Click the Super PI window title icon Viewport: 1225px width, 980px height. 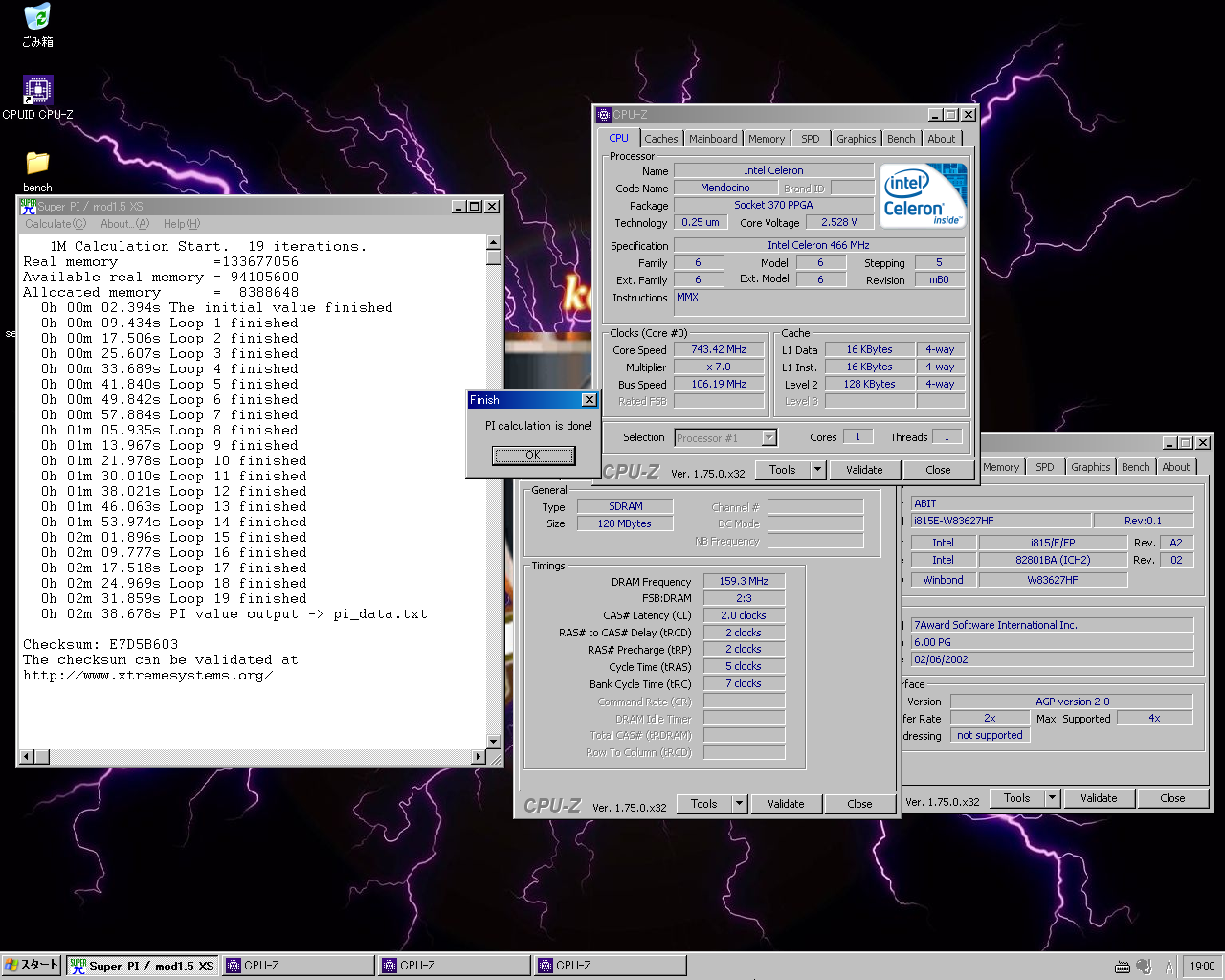click(x=28, y=206)
